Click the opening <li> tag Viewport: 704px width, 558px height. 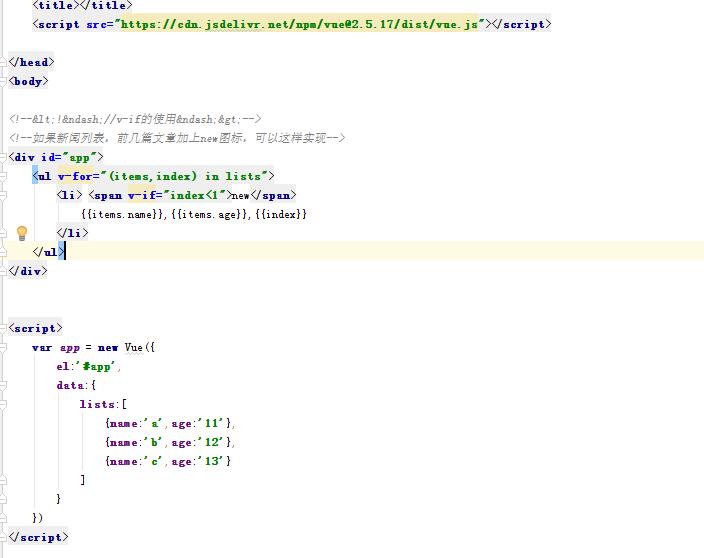(x=70, y=195)
